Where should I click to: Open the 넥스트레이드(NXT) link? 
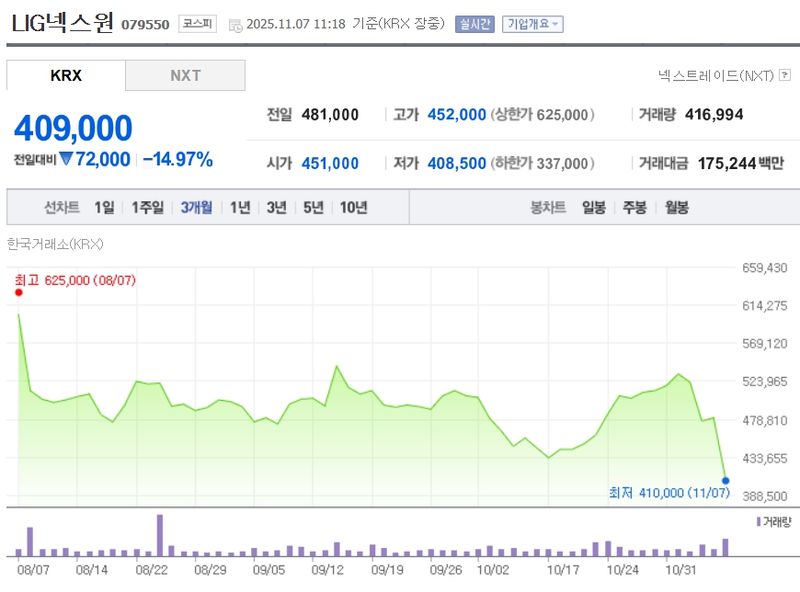tap(716, 75)
